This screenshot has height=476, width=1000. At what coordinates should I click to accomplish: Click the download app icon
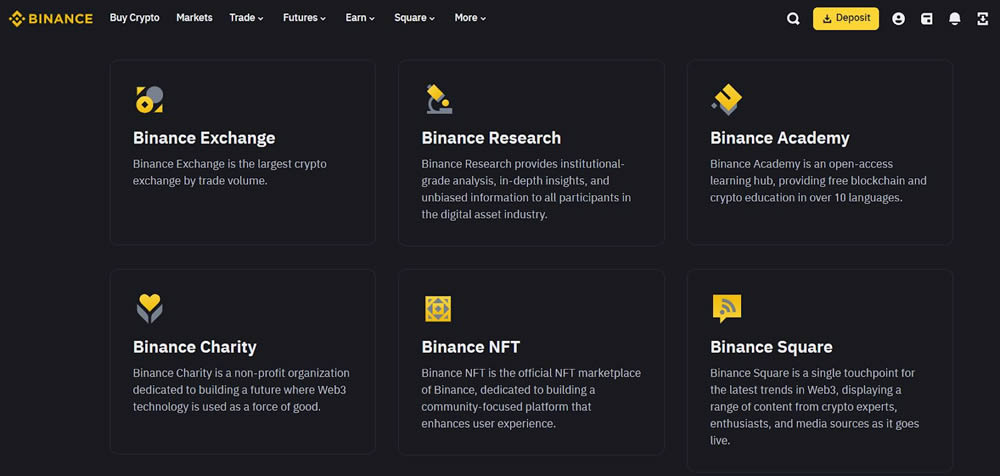point(982,18)
